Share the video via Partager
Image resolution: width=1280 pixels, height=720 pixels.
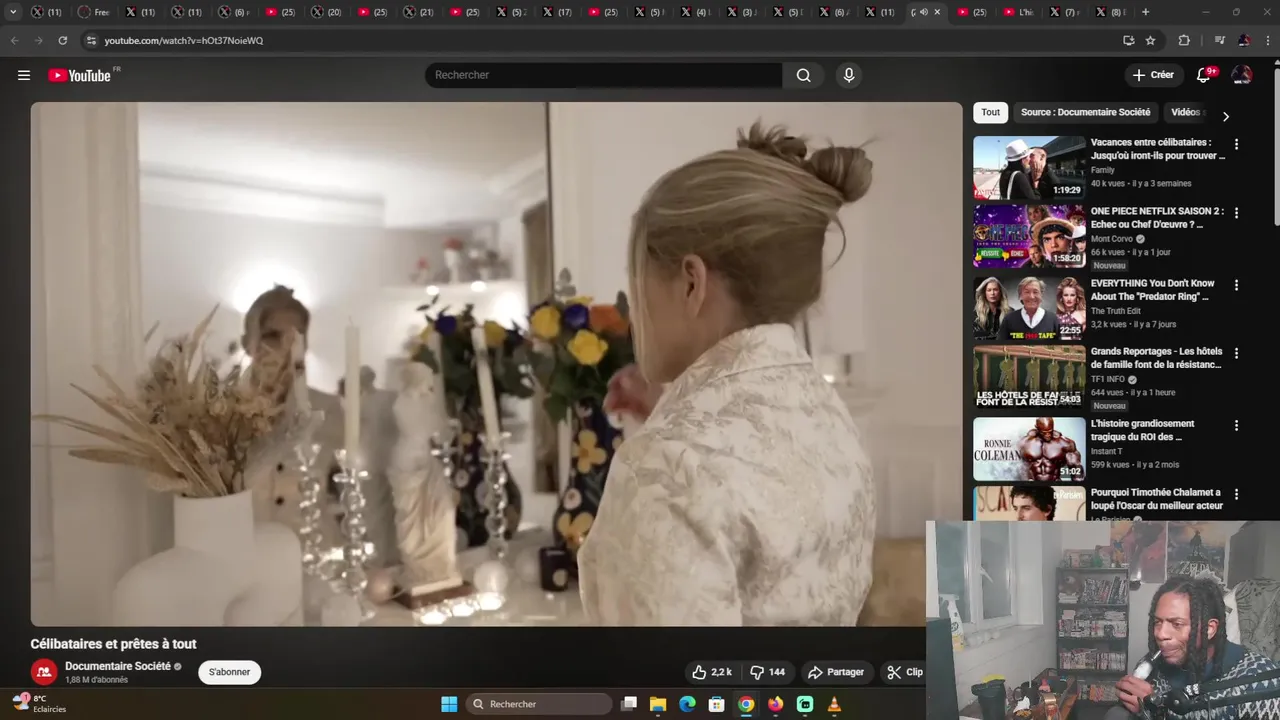coord(836,672)
